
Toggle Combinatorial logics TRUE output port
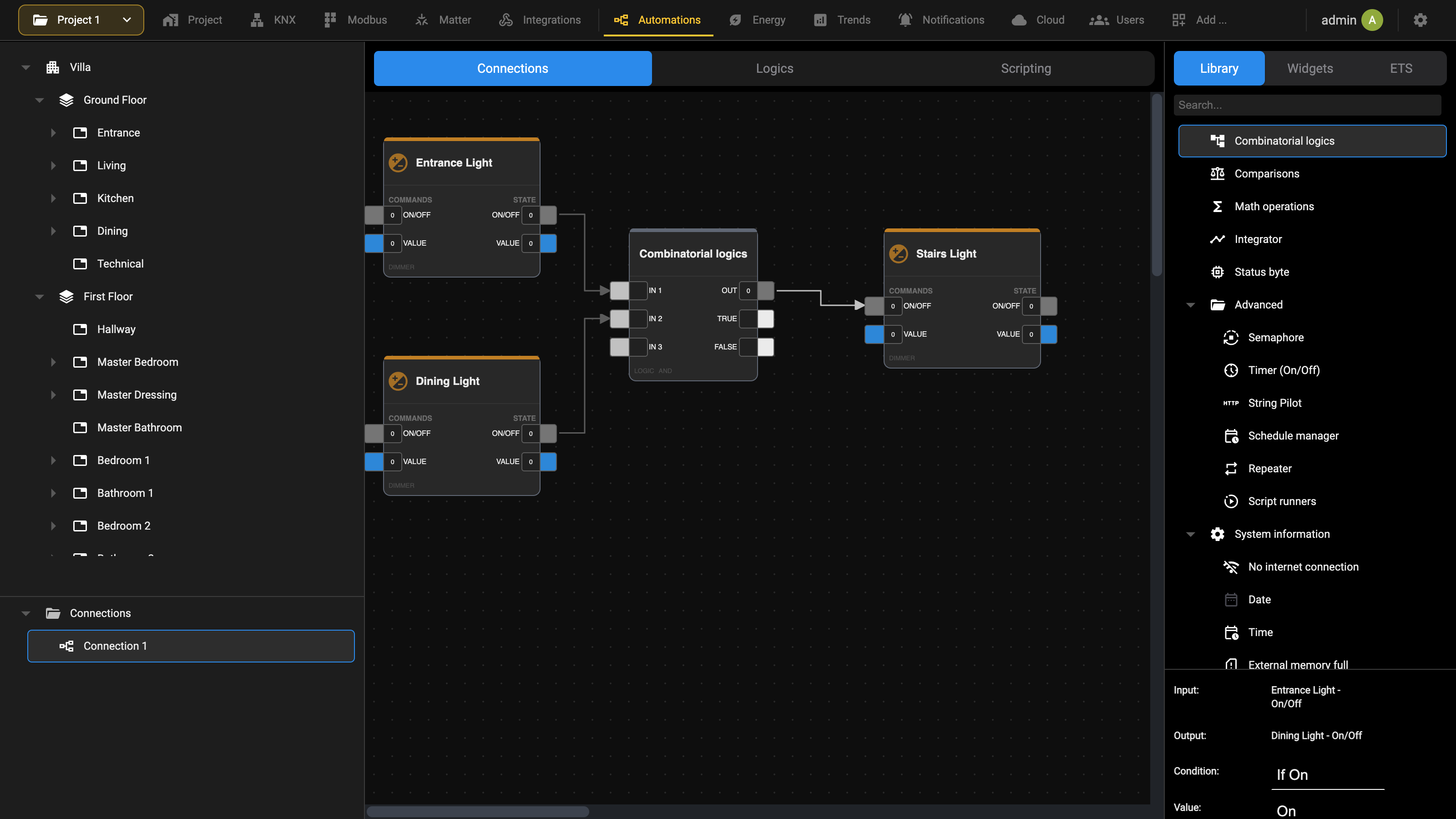766,319
